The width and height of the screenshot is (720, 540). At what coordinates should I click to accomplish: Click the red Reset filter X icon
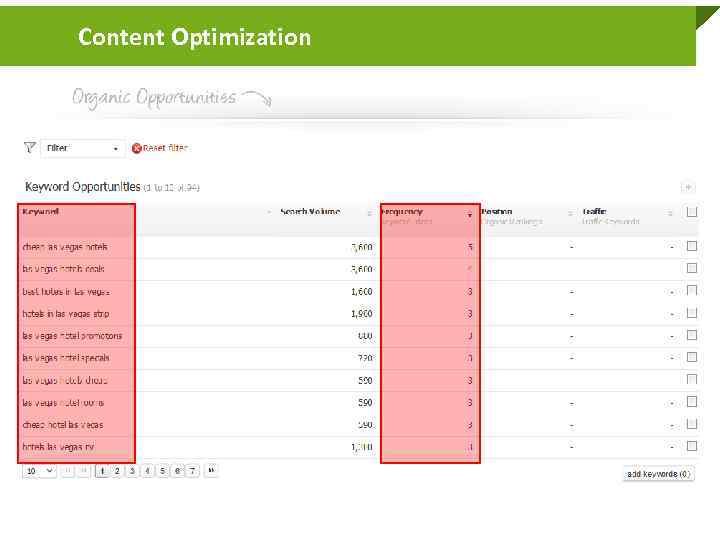136,148
